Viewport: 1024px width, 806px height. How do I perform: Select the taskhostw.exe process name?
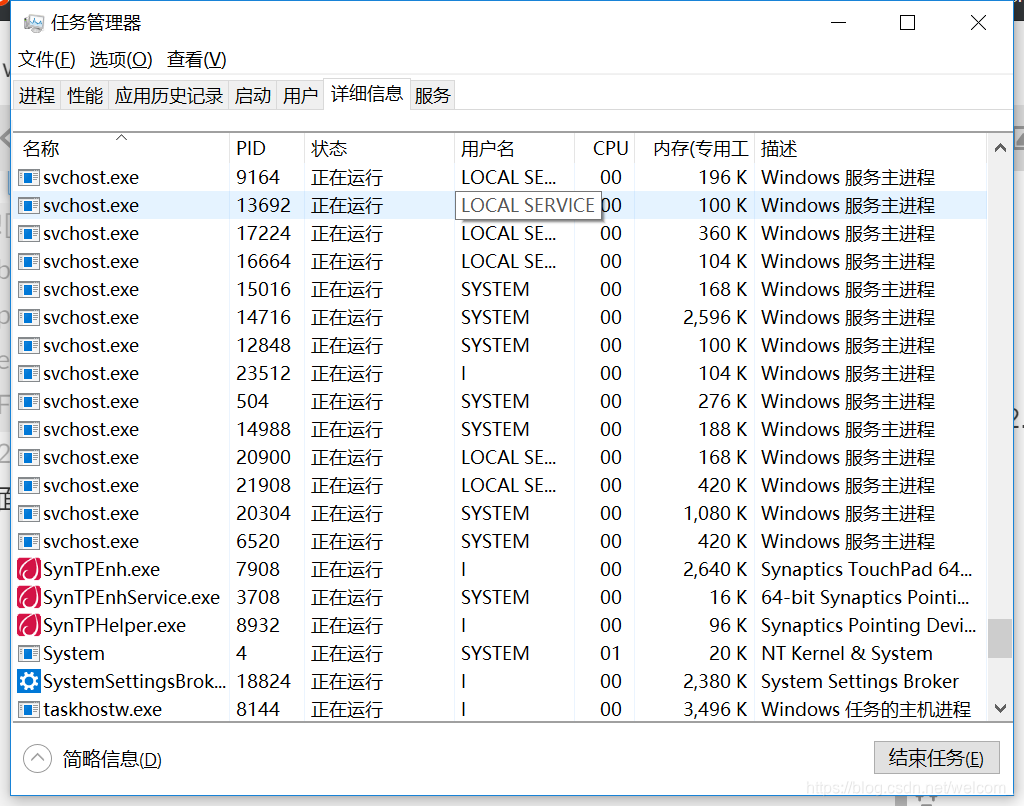pos(103,710)
